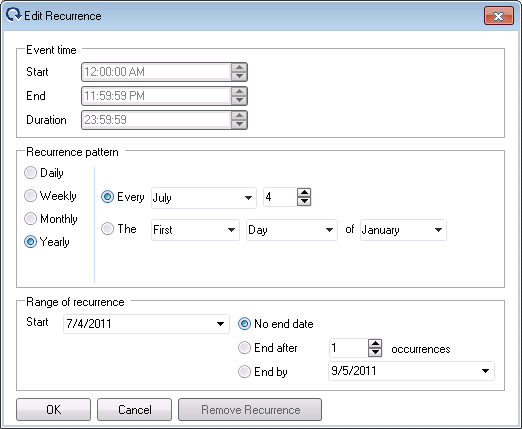Open the Day type dropdown

pos(292,230)
